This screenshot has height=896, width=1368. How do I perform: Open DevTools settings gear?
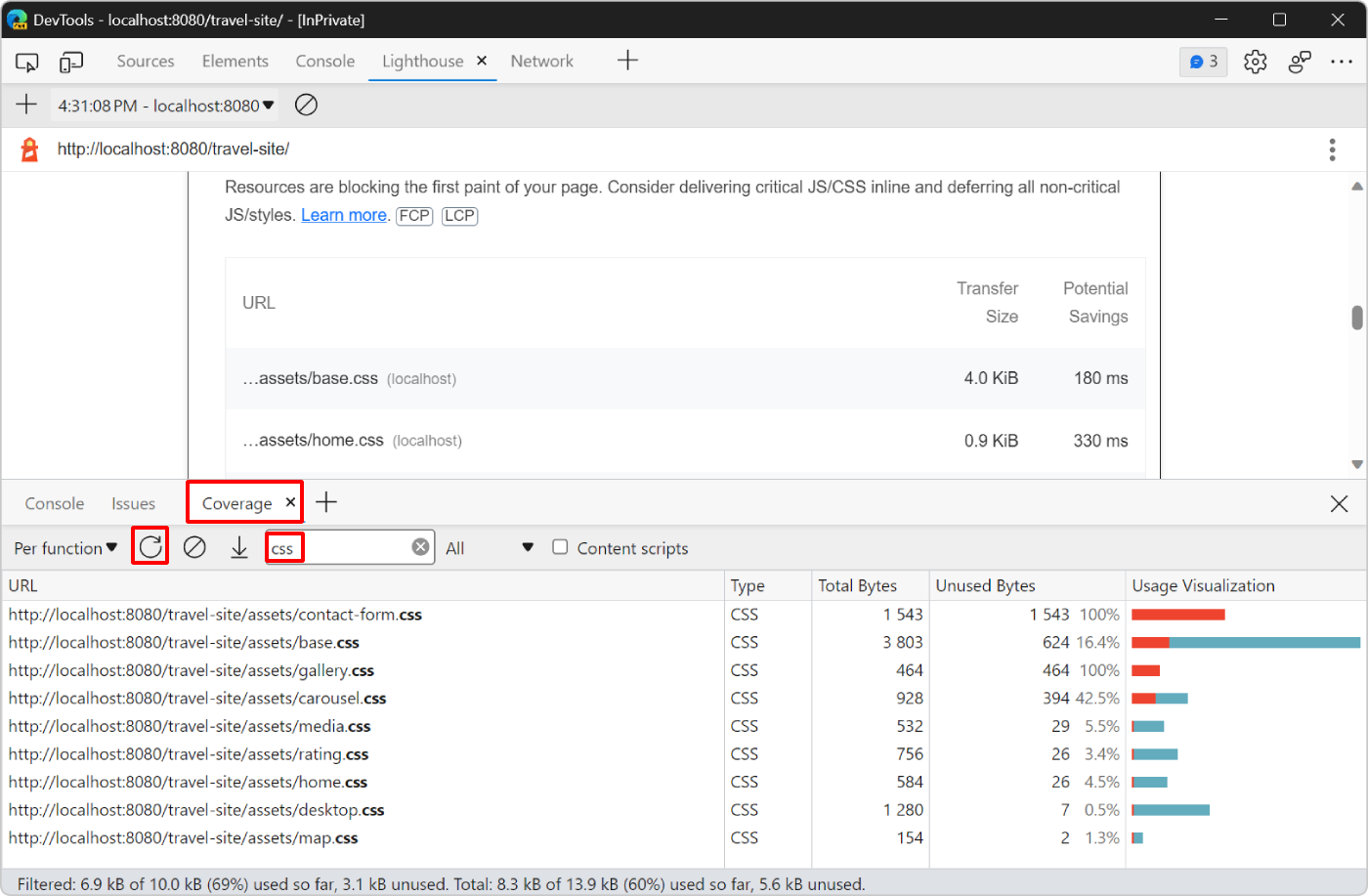(x=1255, y=61)
